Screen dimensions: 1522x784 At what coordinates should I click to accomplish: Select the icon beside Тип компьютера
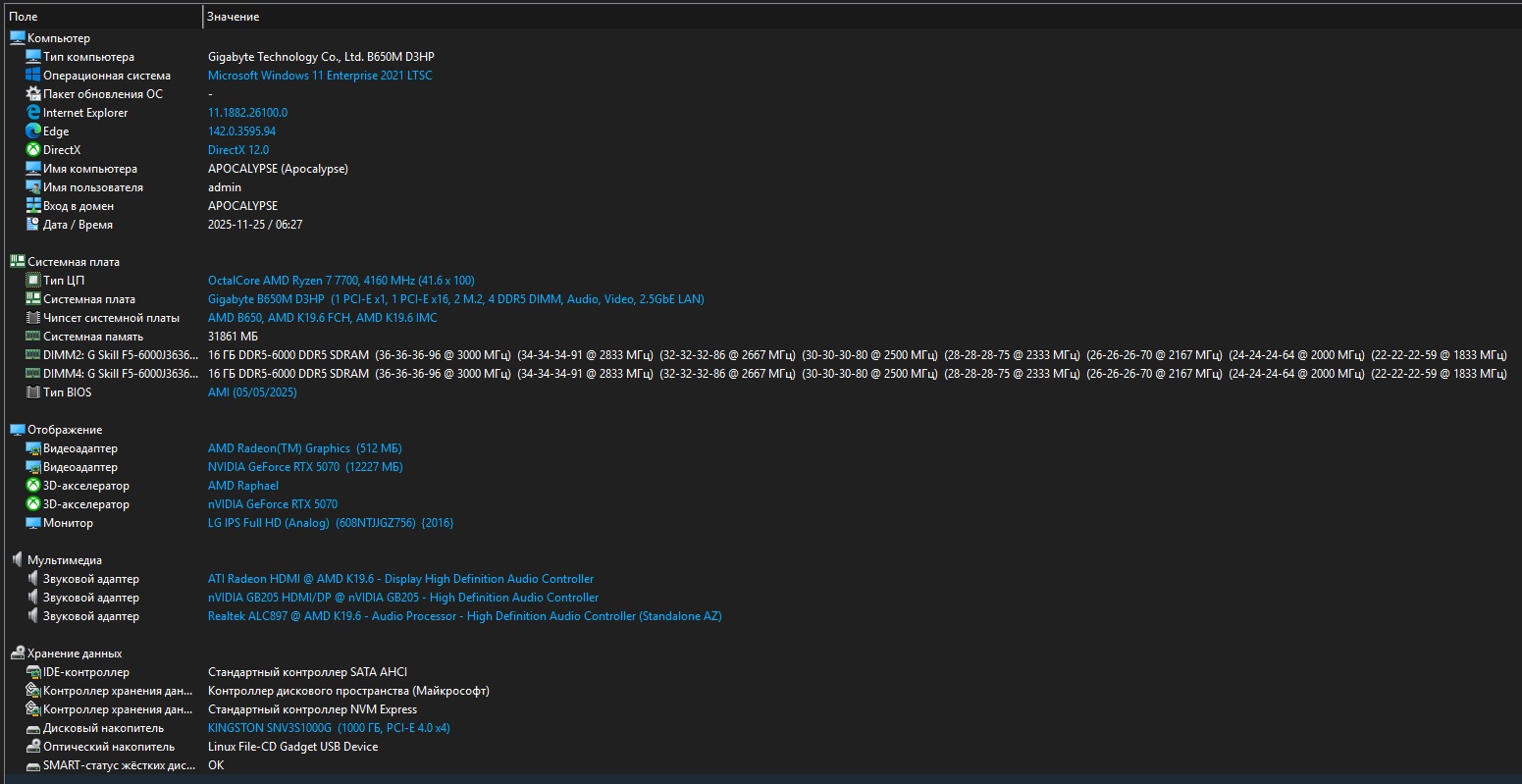33,57
